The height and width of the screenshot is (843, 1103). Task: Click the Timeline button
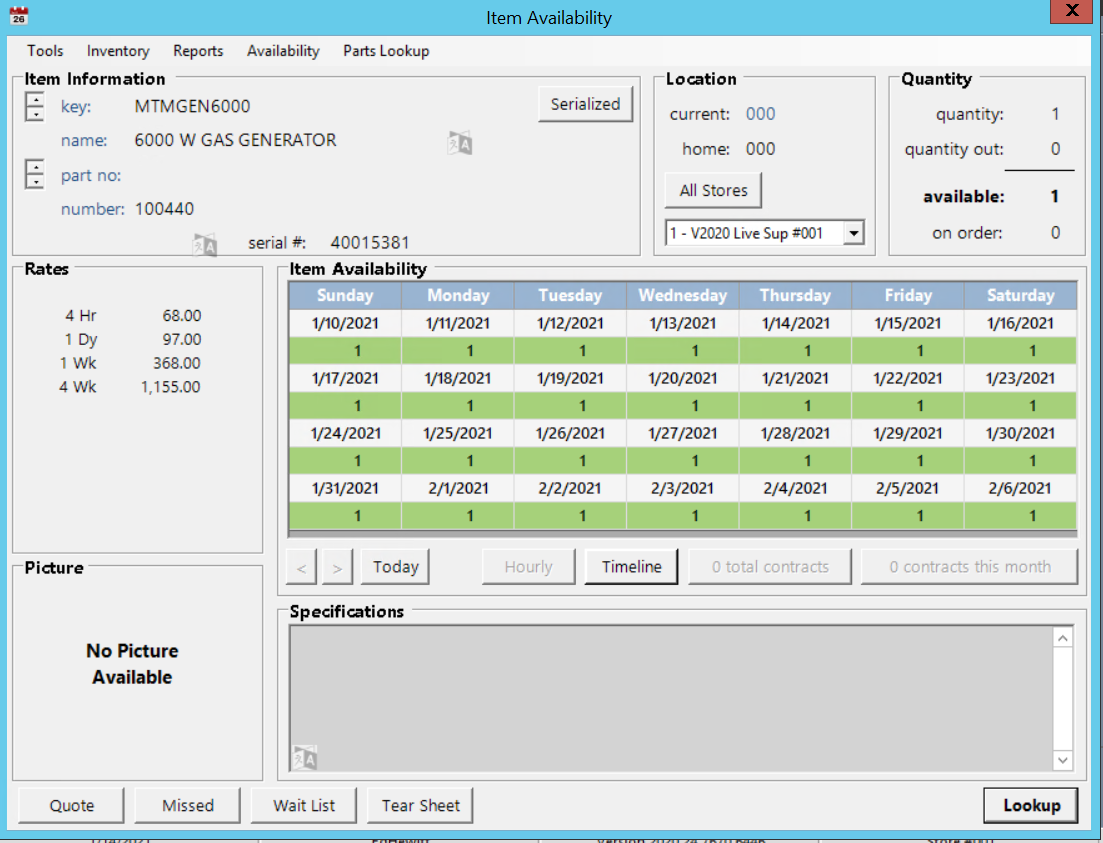coord(631,567)
